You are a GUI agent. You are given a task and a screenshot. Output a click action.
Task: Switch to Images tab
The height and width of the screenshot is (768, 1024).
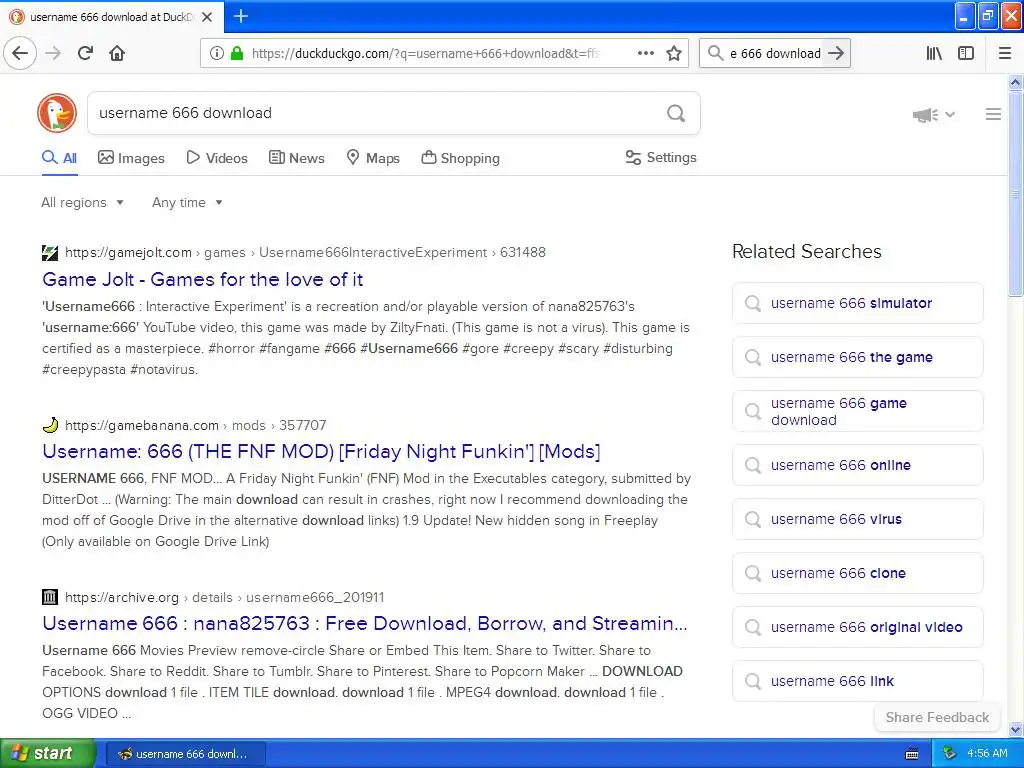[x=131, y=158]
